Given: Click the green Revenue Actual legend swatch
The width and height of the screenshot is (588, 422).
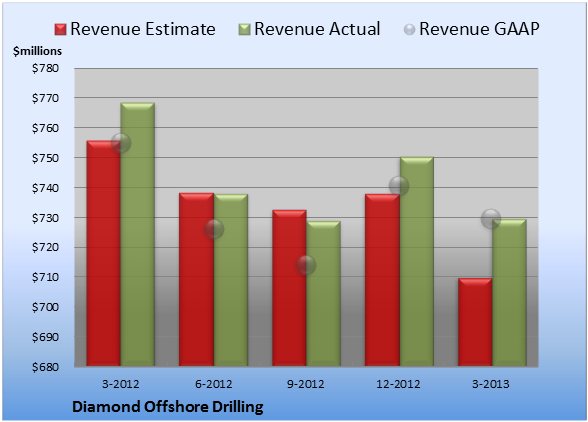Looking at the screenshot, I should point(244,30).
